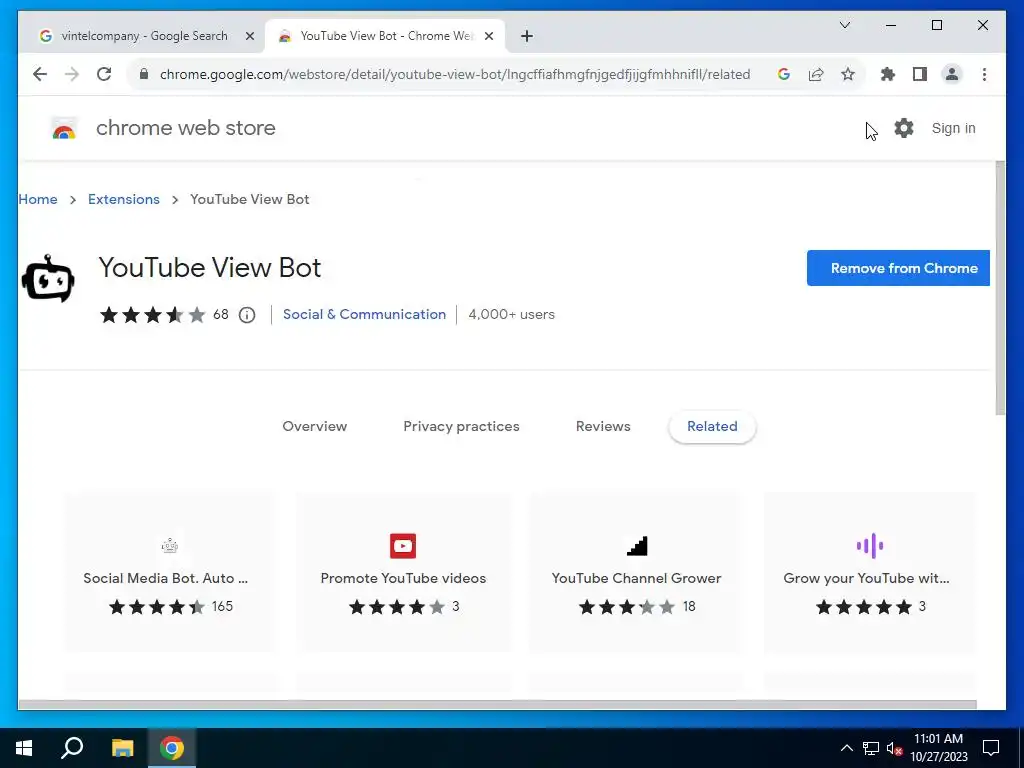Image resolution: width=1024 pixels, height=768 pixels.
Task: Click Sign in link
Action: point(953,128)
